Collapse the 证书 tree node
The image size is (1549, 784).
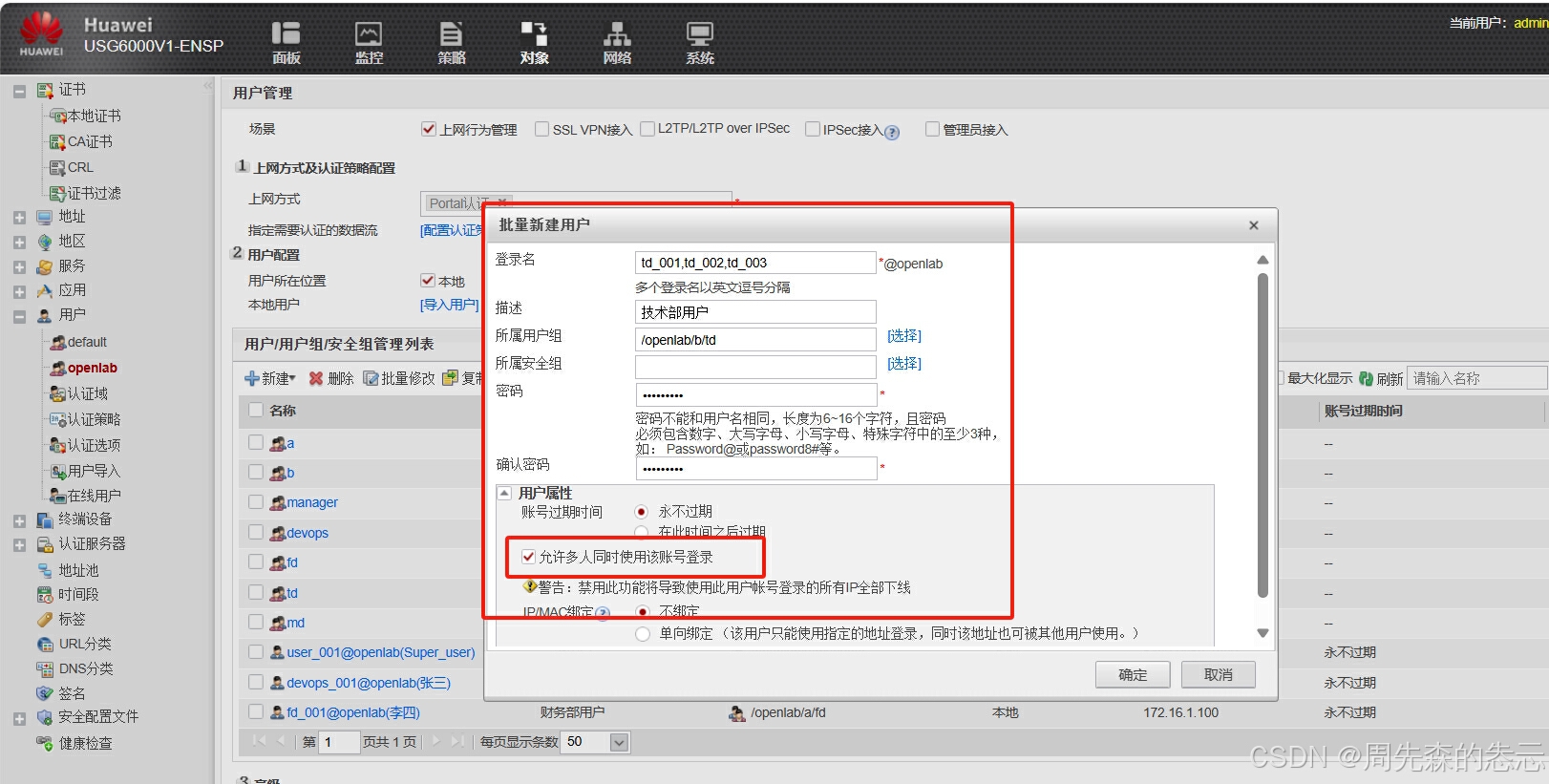tap(19, 91)
